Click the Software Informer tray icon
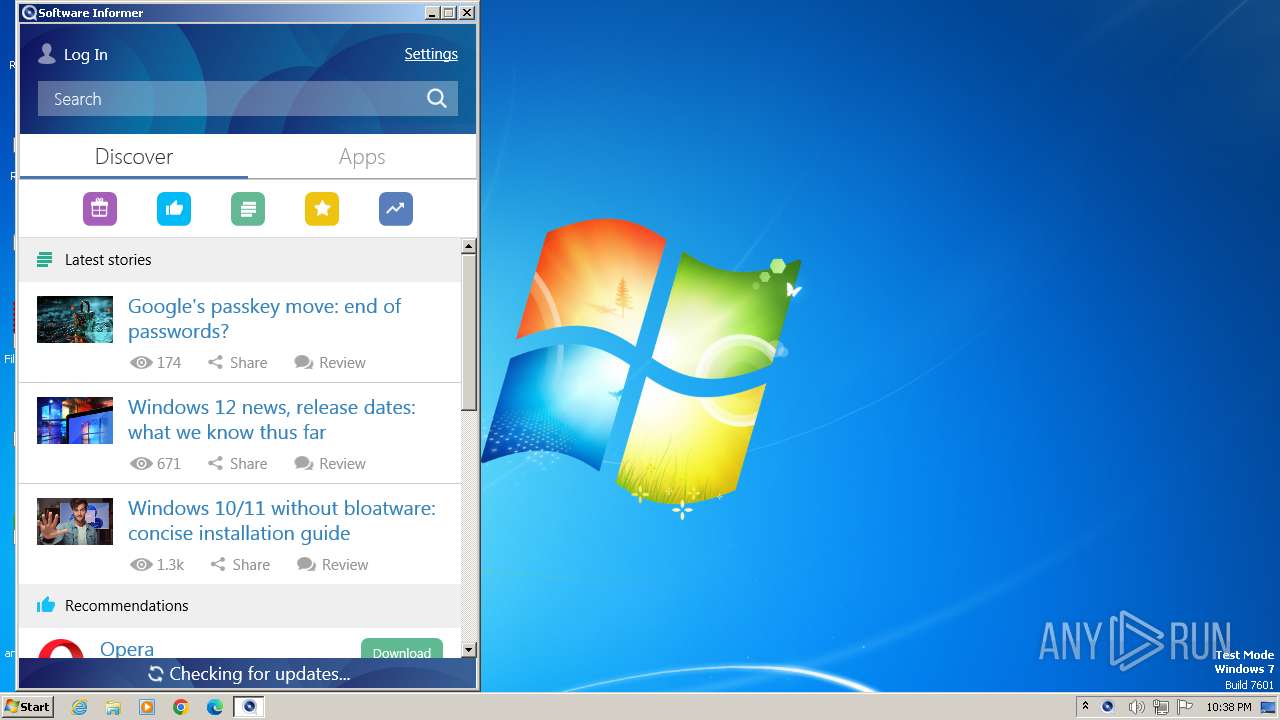 pos(1107,707)
